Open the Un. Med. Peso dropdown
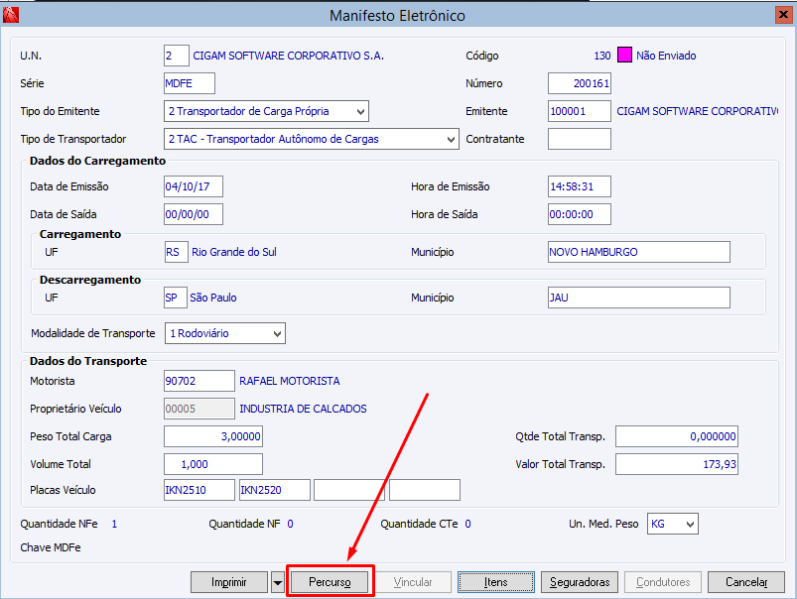The height and width of the screenshot is (599, 797). pos(672,524)
